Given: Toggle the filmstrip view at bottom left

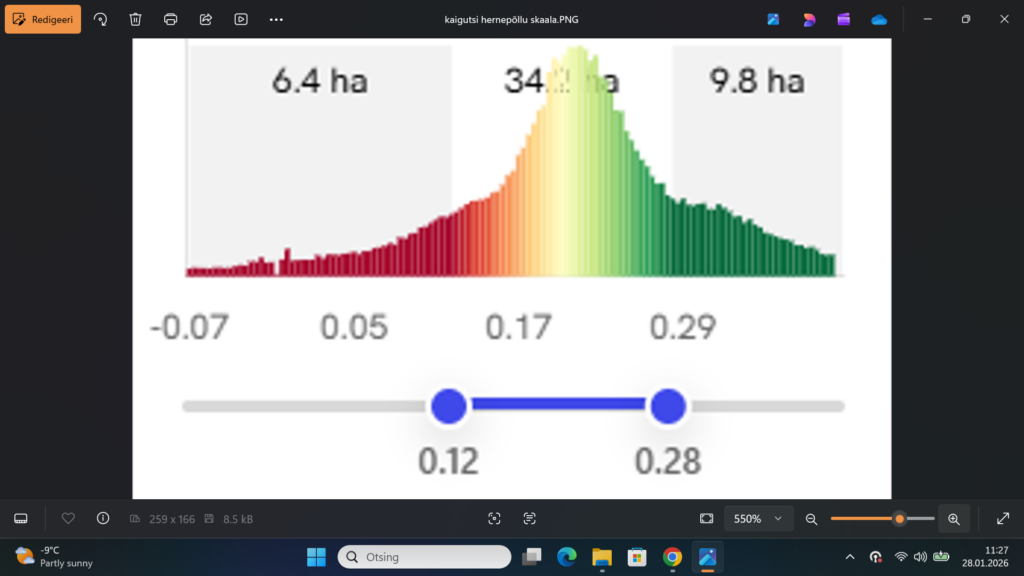Looking at the screenshot, I should 20,519.
